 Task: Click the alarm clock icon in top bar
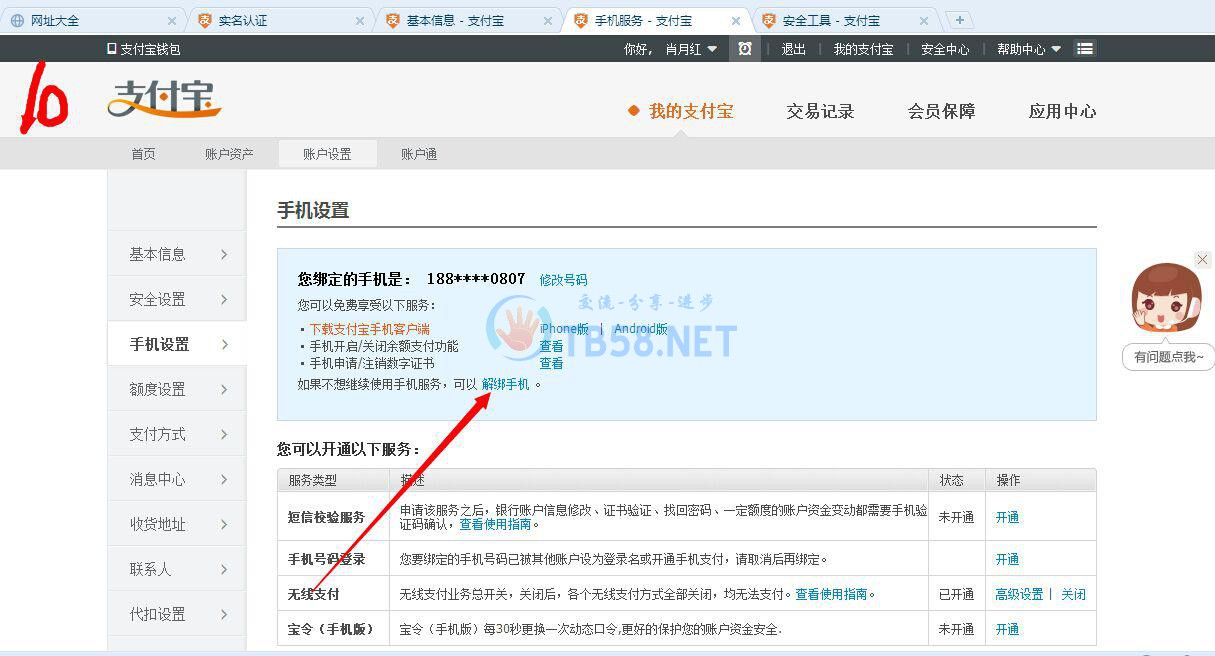coord(745,48)
